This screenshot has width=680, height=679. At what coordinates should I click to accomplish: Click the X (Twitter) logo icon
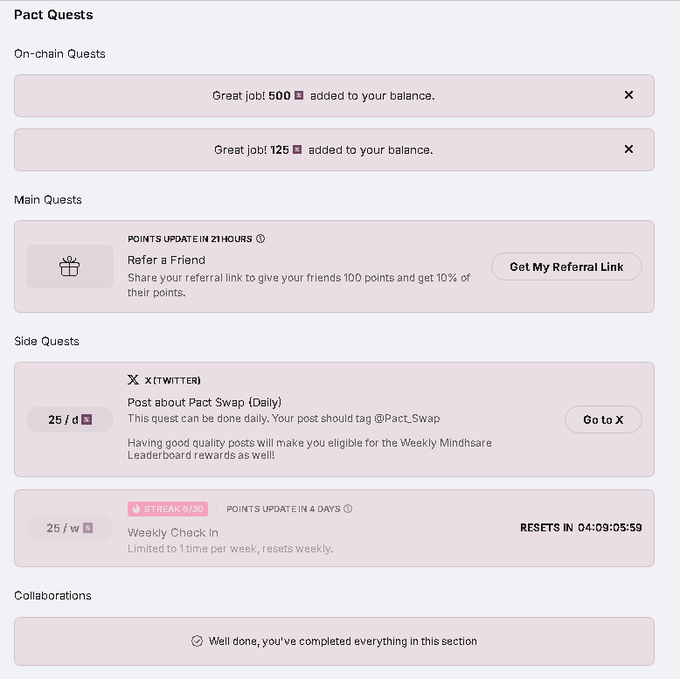(x=133, y=380)
